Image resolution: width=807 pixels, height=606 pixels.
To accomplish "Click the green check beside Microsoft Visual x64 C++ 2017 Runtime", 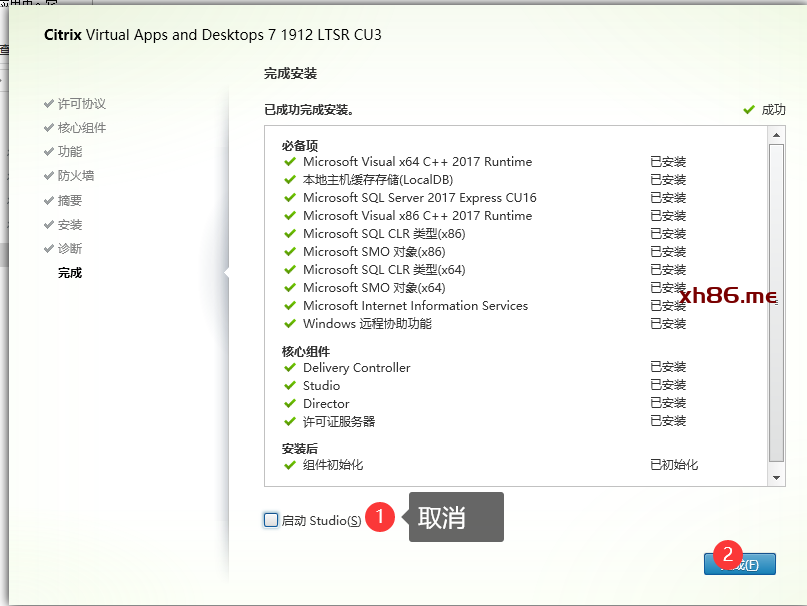I will pyautogui.click(x=290, y=162).
